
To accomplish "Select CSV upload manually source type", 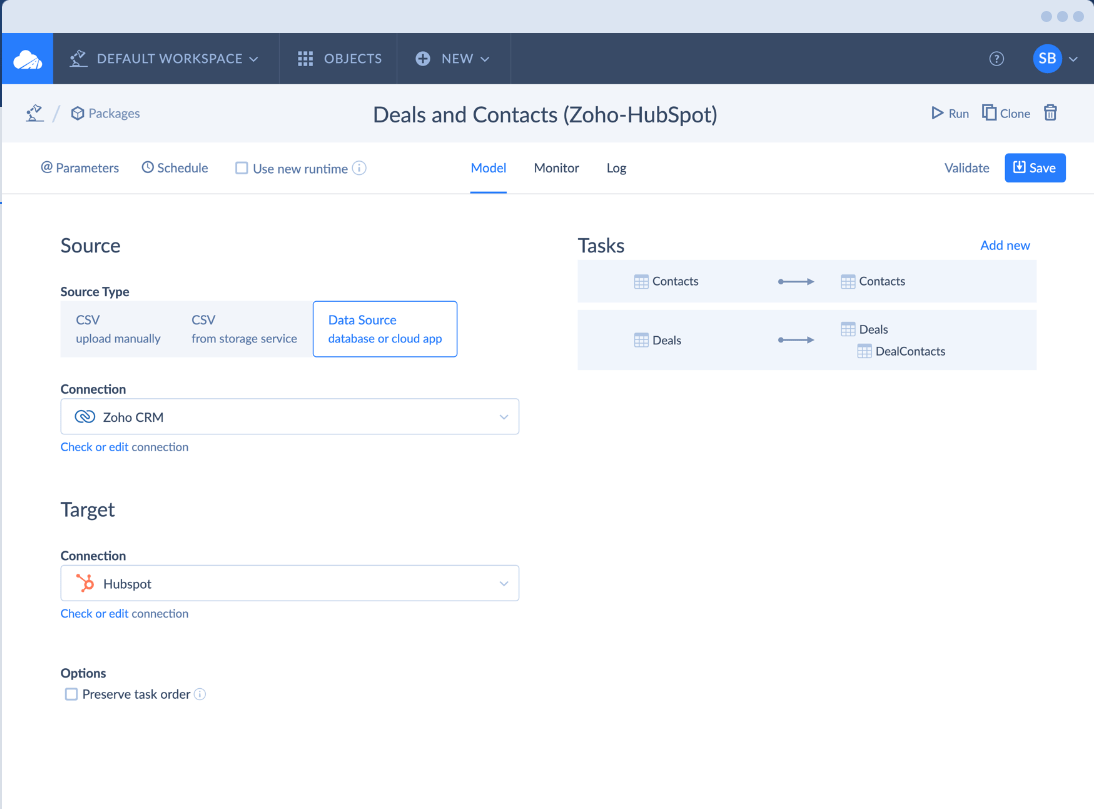I will coord(118,329).
